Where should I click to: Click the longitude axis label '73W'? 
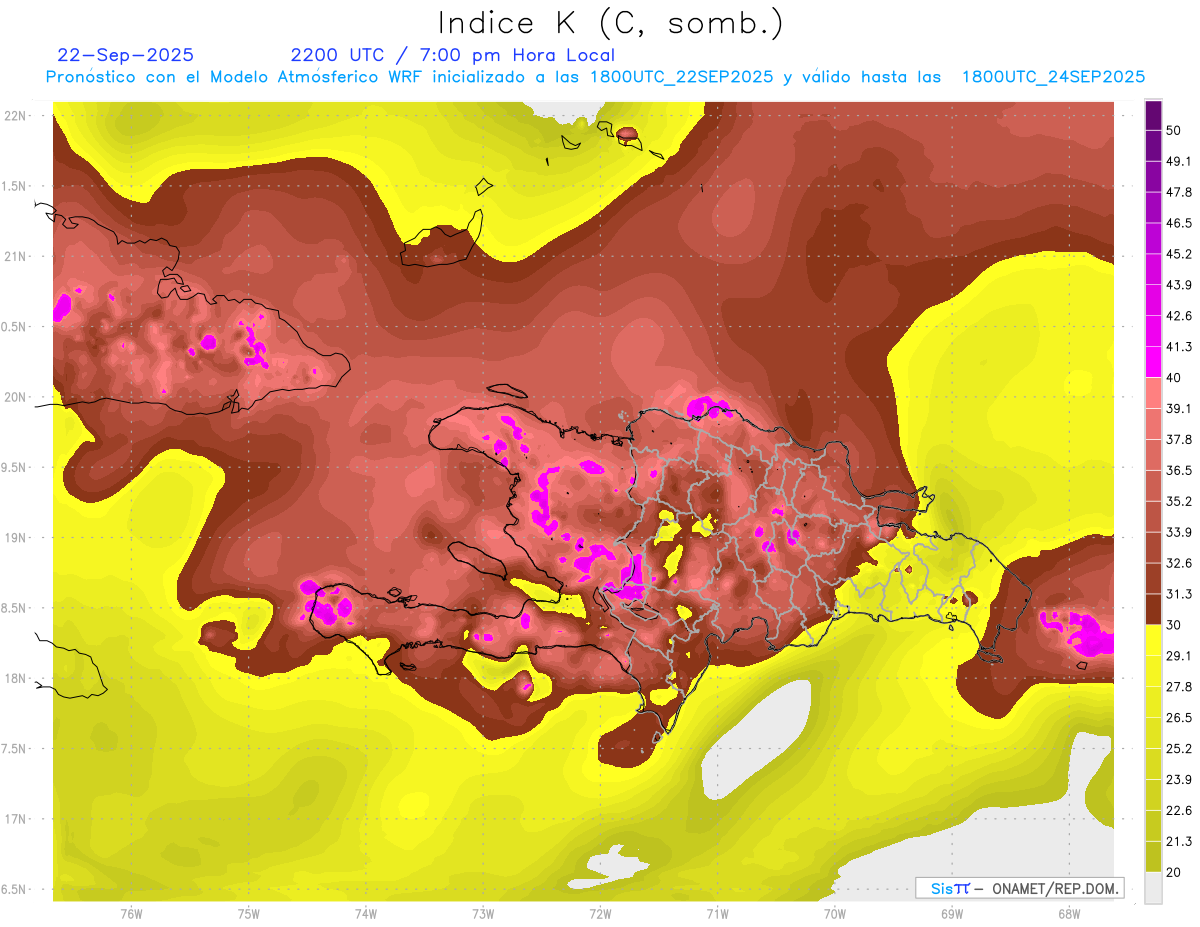coord(483,914)
